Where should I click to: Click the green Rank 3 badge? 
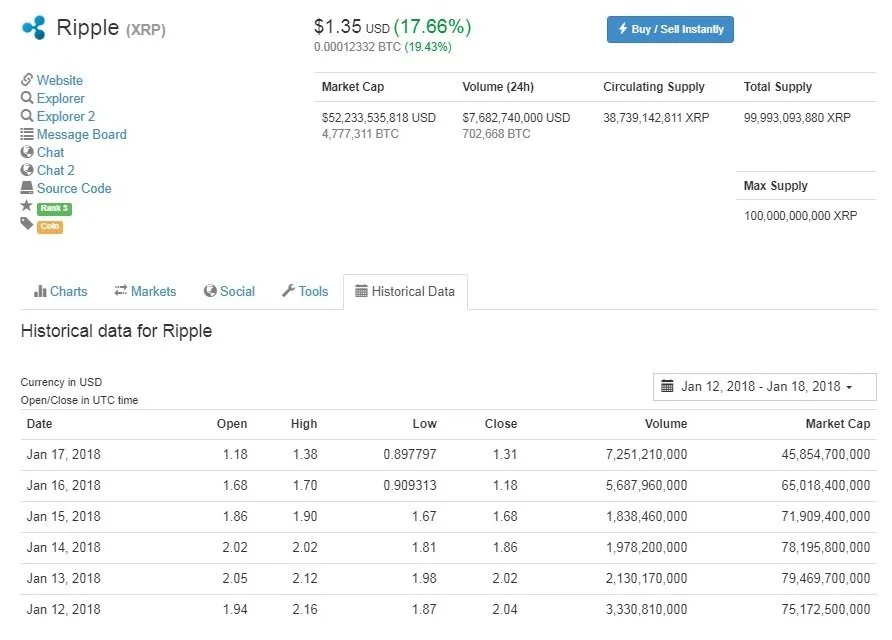(54, 208)
